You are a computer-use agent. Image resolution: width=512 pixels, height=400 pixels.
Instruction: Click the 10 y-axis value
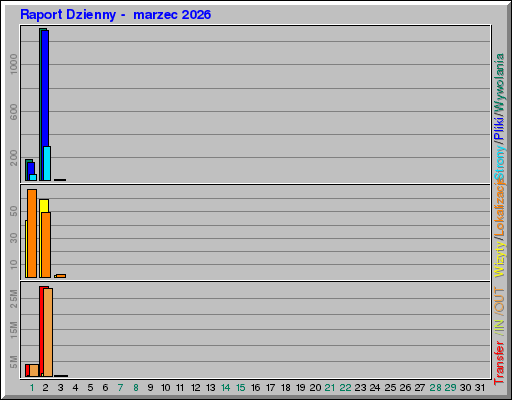[x=13, y=264]
